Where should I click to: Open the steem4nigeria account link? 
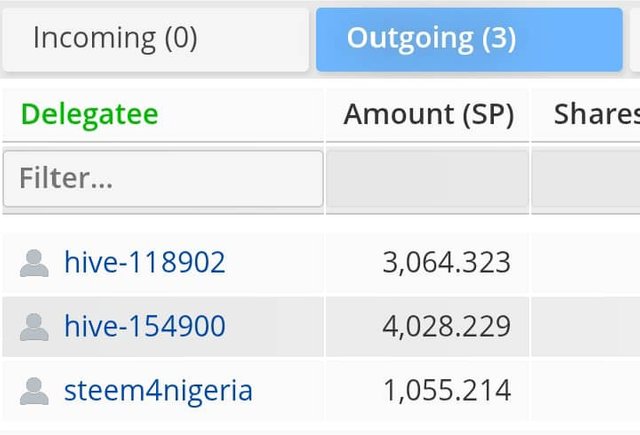(x=158, y=391)
